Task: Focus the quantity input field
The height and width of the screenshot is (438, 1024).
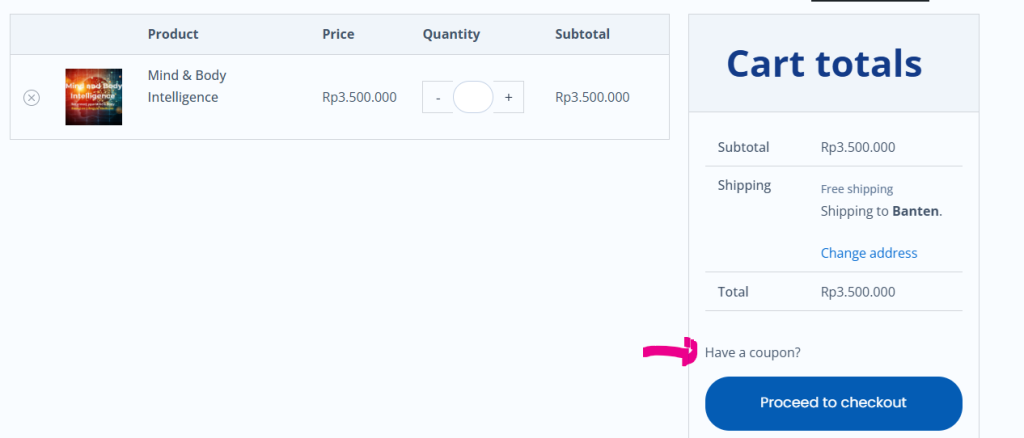Action: pos(473,97)
